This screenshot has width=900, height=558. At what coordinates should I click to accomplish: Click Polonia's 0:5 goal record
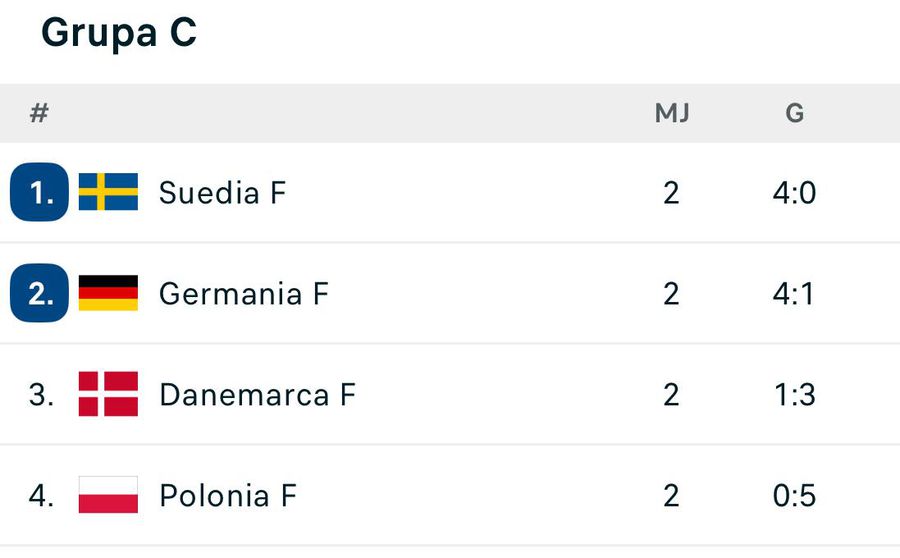point(795,495)
